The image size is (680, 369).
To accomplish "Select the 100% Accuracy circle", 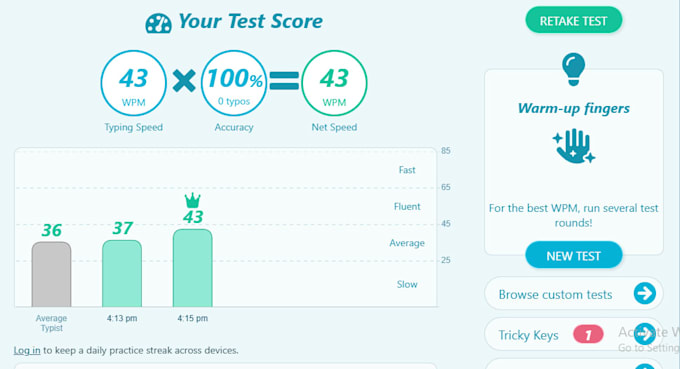I will coord(234,83).
